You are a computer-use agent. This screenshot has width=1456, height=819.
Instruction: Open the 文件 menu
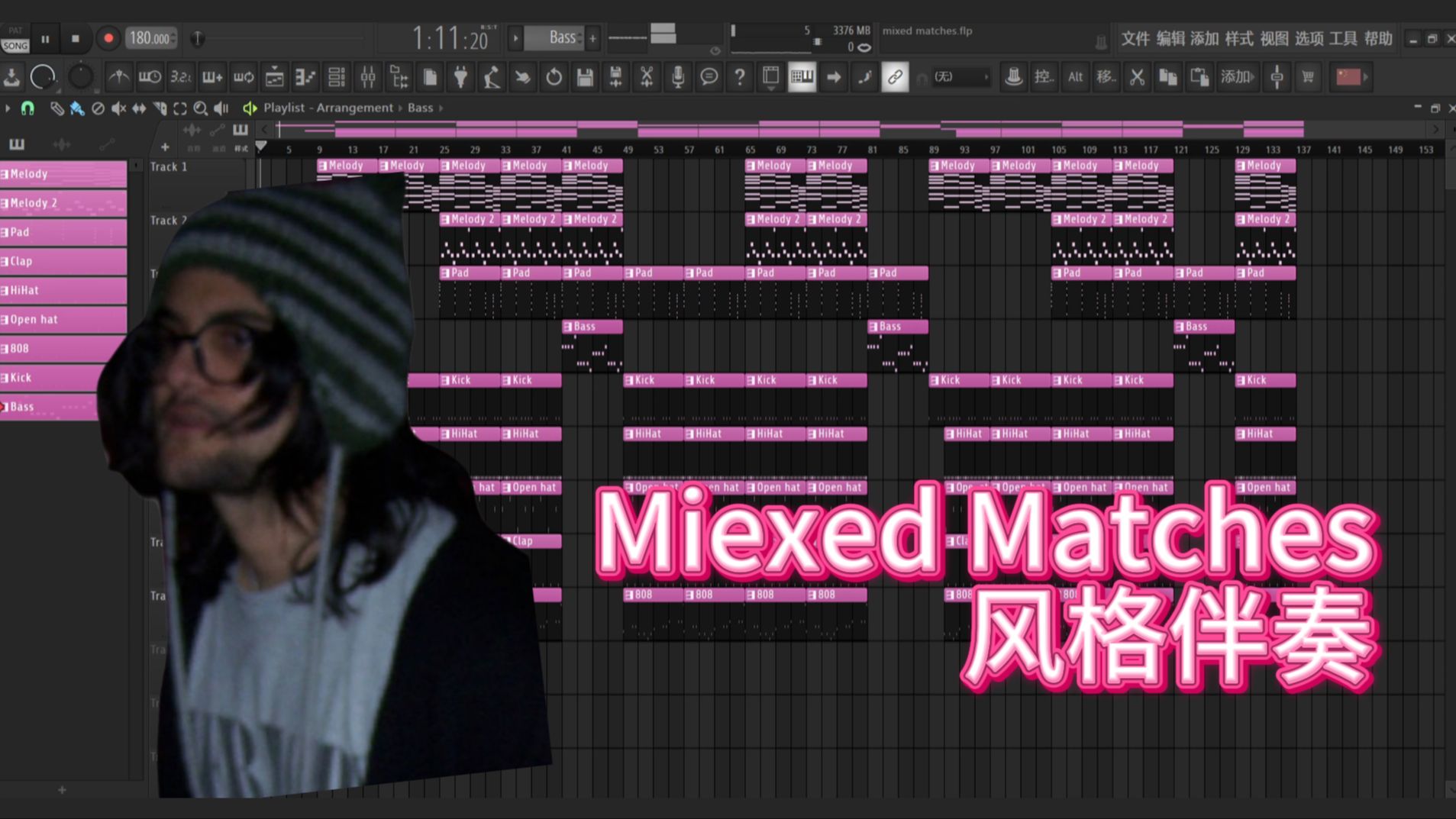(x=1135, y=38)
